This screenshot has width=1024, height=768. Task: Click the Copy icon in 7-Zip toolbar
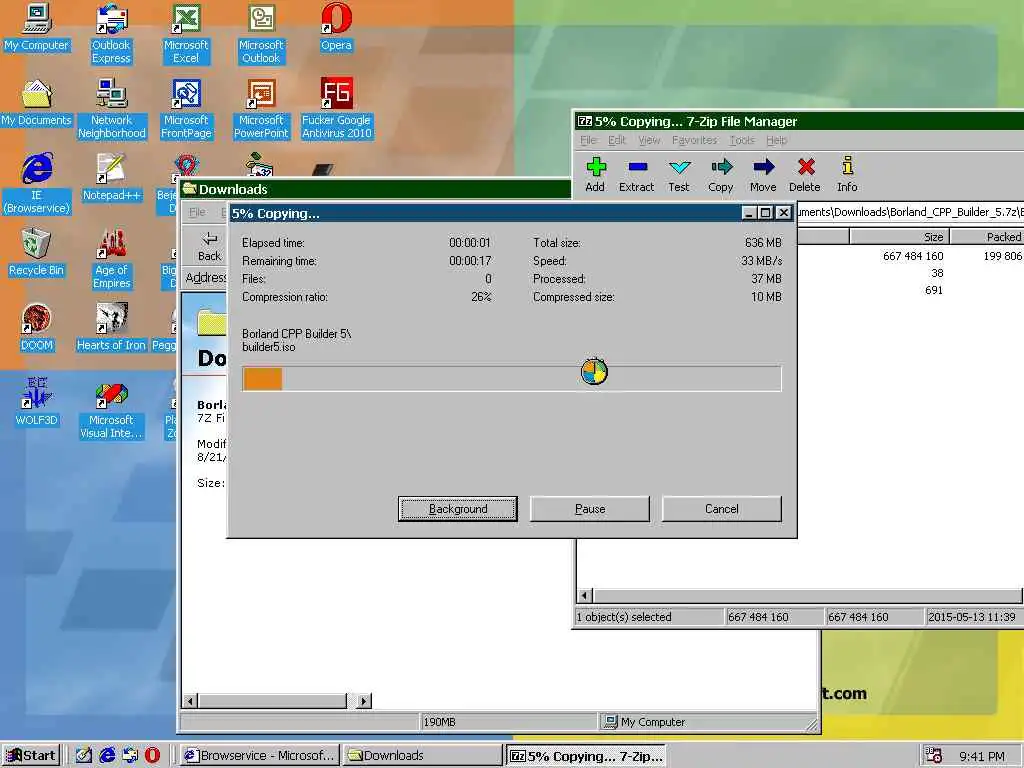[x=721, y=174]
